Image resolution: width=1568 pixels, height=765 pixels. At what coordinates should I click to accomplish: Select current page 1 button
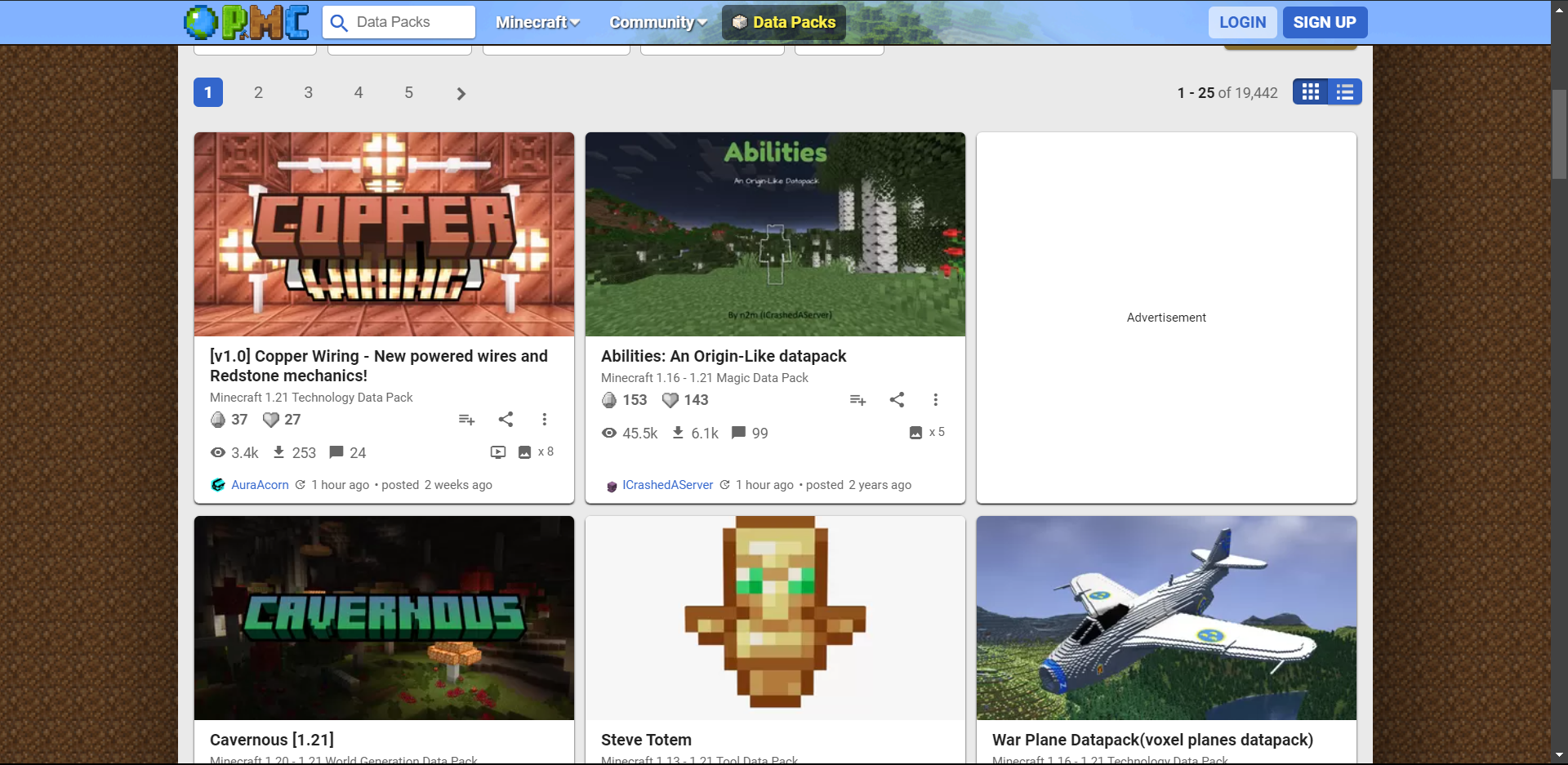[x=208, y=92]
